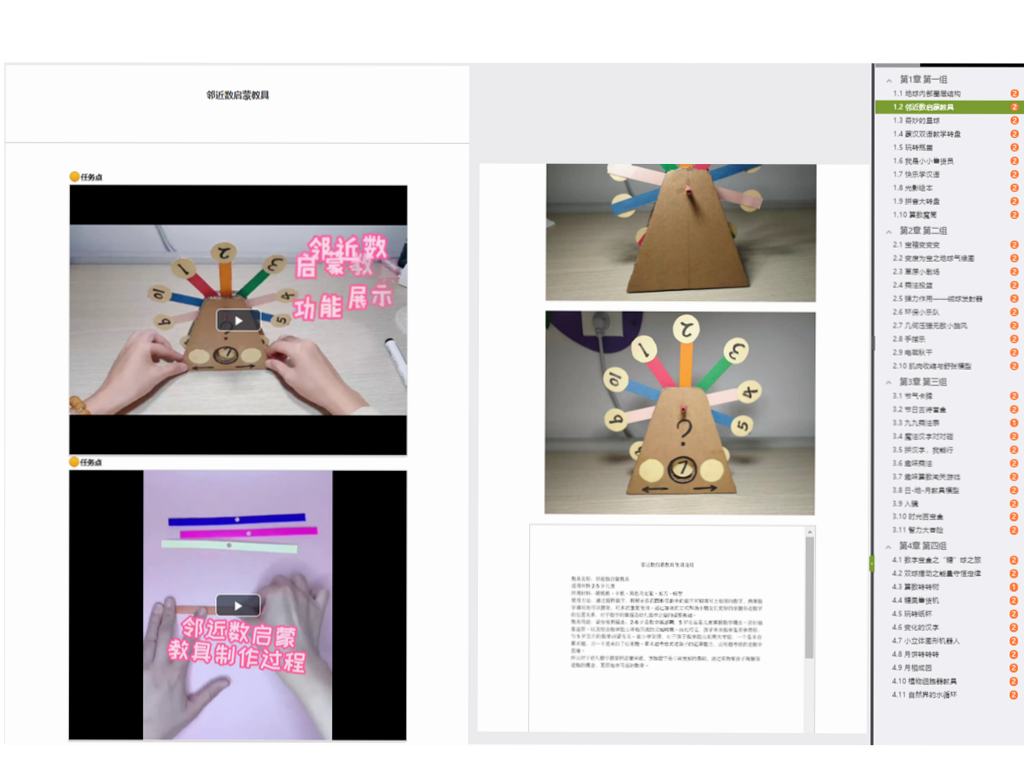The width and height of the screenshot is (1024, 767).
Task: Click the orange badge beside 1.1
Action: pos(1014,93)
